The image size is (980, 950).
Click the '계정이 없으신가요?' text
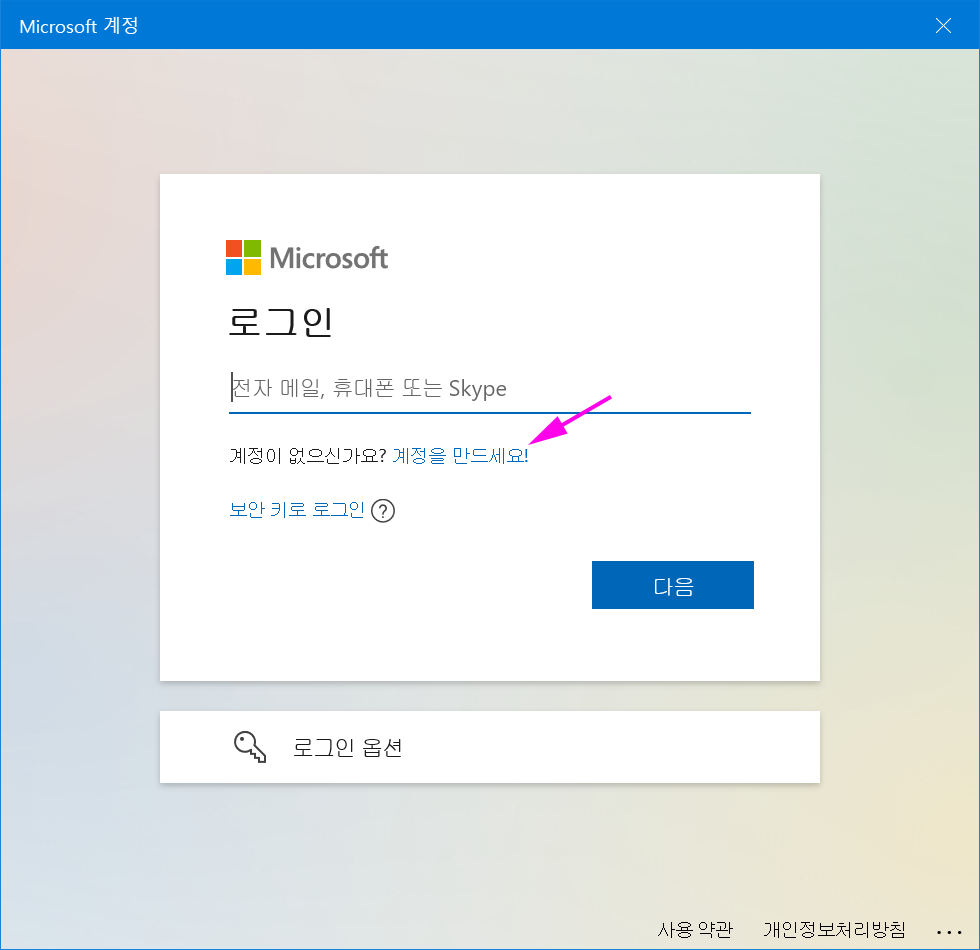point(308,456)
